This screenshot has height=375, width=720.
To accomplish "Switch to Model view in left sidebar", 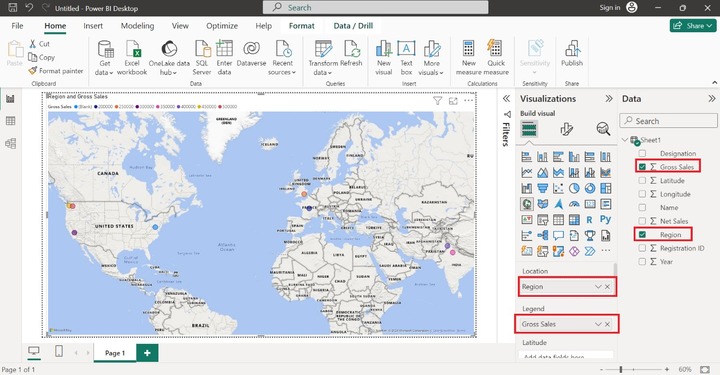I will point(10,144).
